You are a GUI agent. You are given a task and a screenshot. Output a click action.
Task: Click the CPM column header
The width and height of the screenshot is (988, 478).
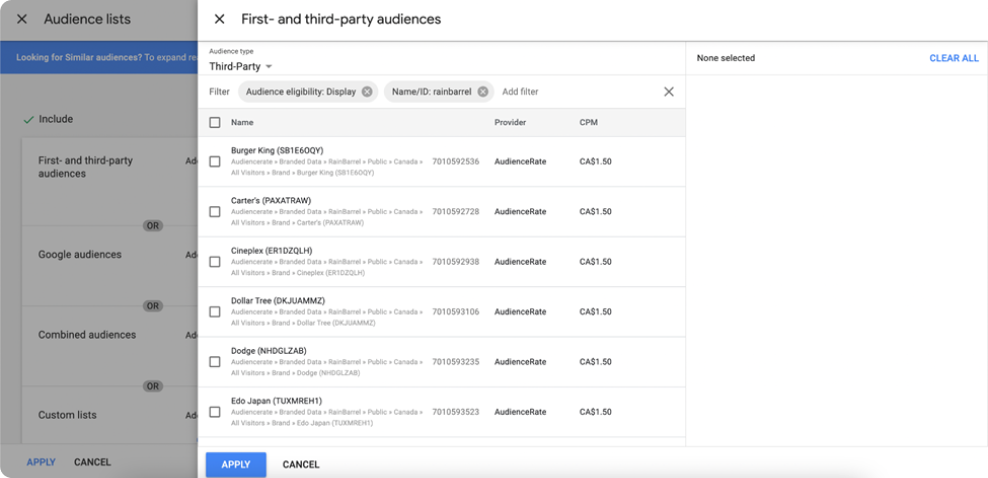point(588,123)
